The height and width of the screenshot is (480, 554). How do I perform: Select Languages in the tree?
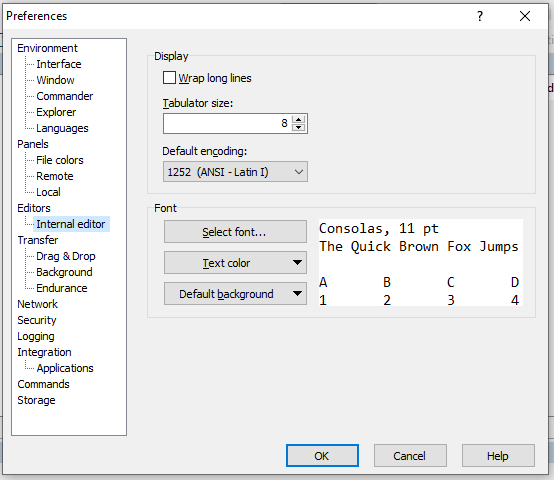tap(62, 128)
